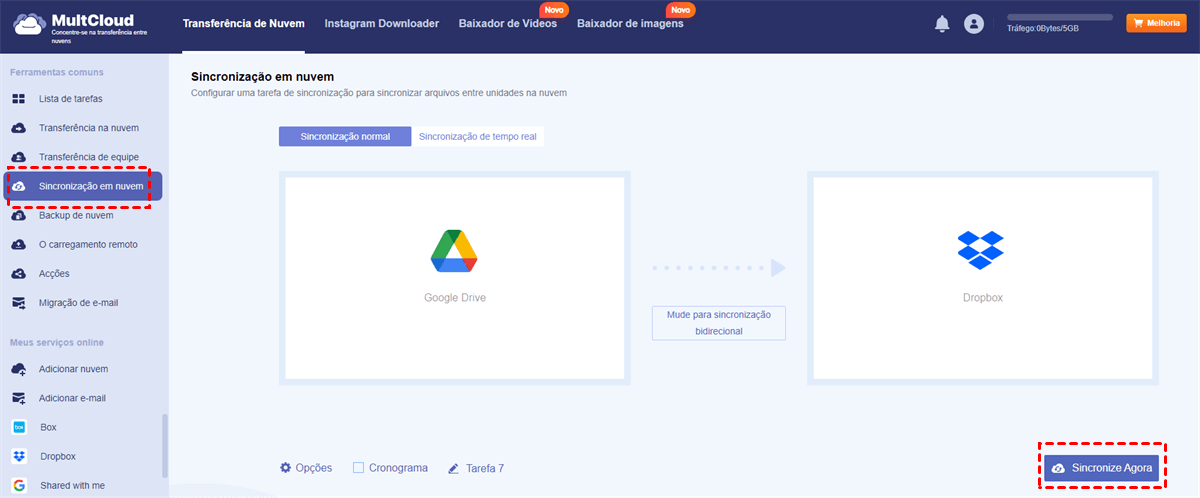Click the Adicionar nuvem cloud-plus icon
This screenshot has width=1200, height=498.
(x=19, y=369)
